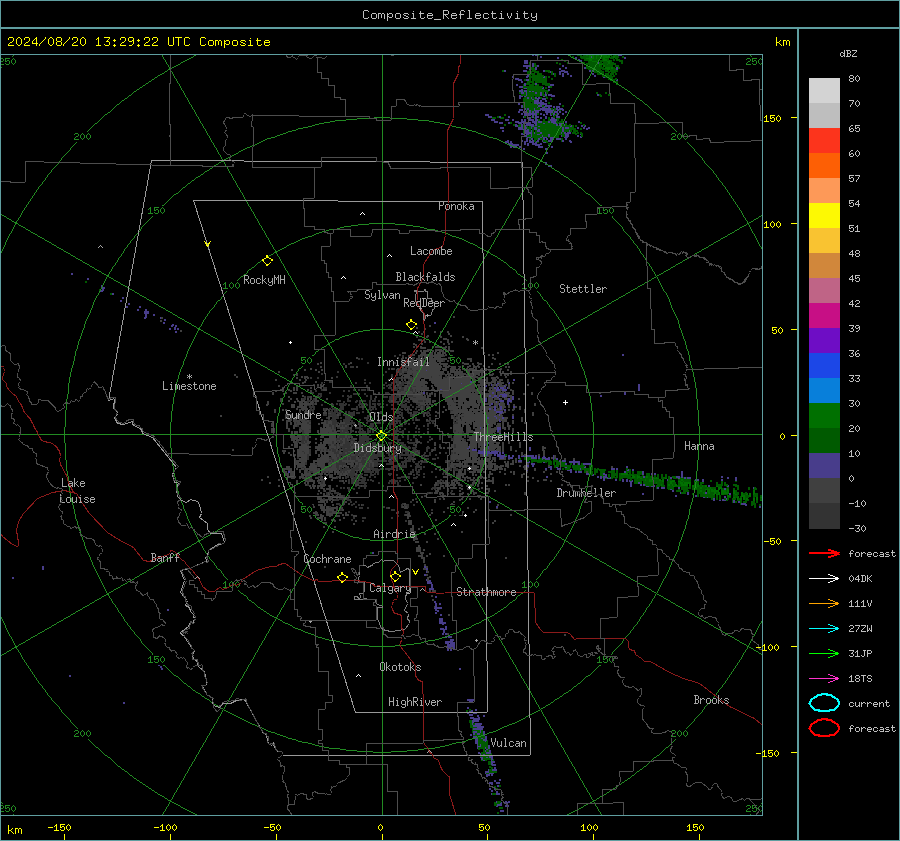Viewport: 900px width, 841px height.
Task: Click the yellow diamond marker beside RockyMH
Action: pos(267,261)
